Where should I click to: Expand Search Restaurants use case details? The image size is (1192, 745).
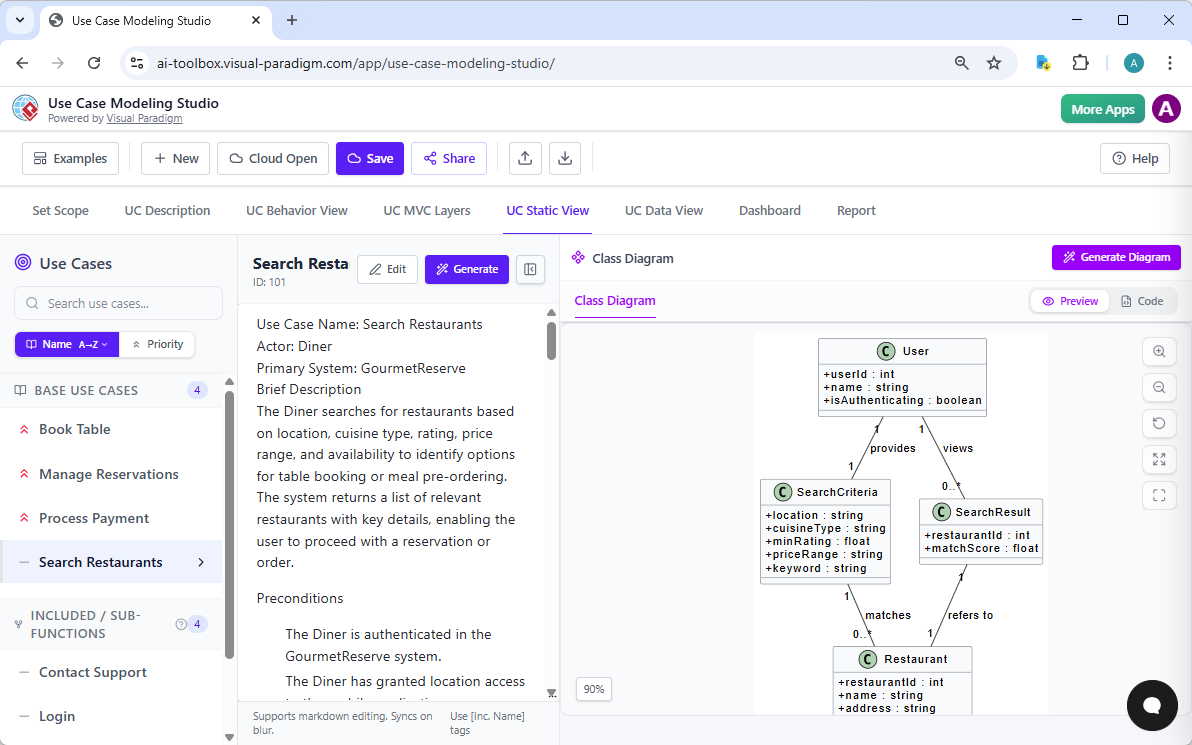tap(203, 562)
